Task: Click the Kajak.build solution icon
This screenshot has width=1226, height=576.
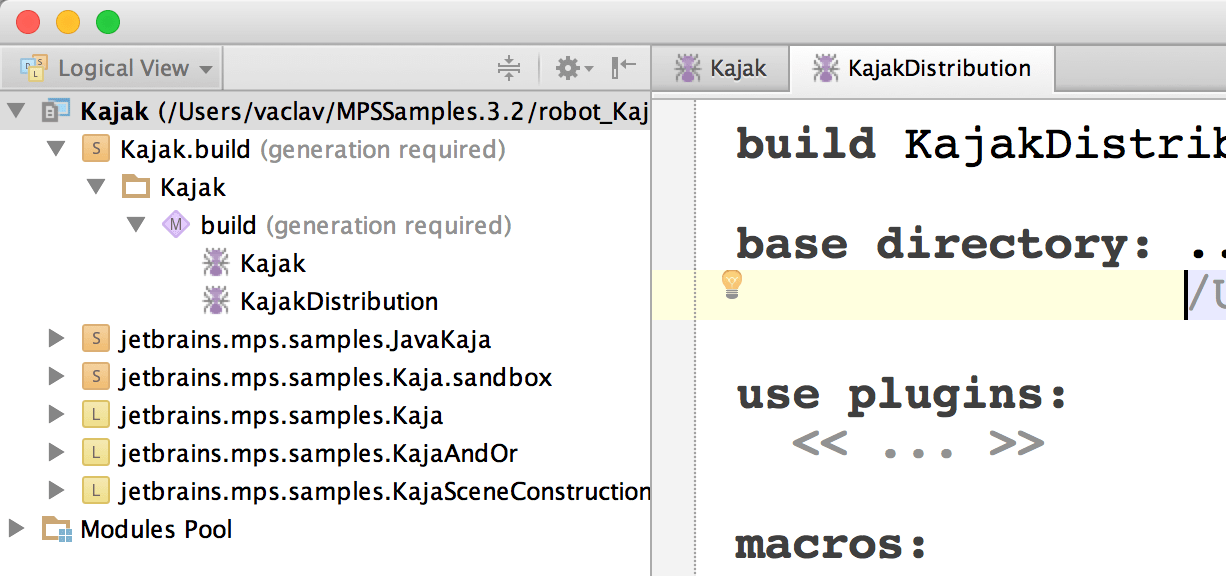Action: coord(95,150)
